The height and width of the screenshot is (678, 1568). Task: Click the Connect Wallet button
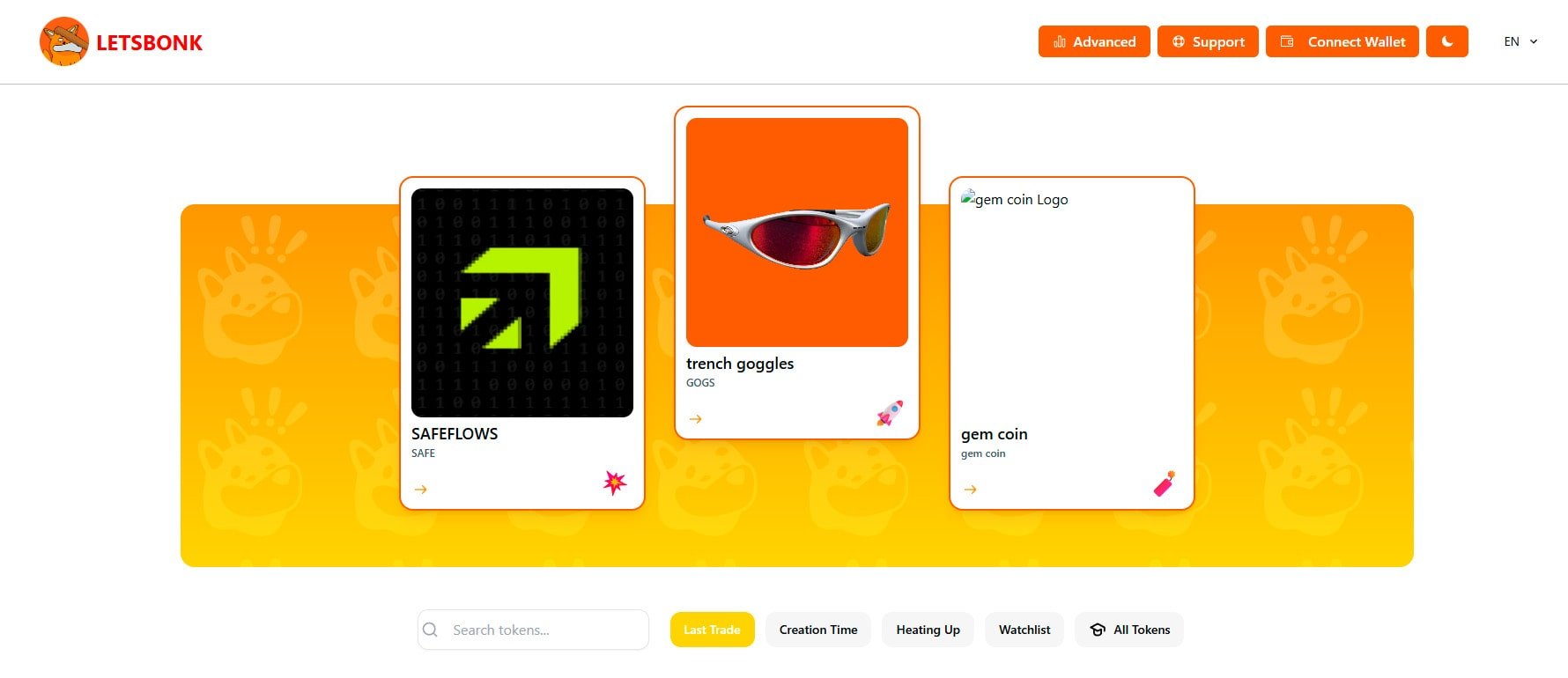pos(1342,41)
